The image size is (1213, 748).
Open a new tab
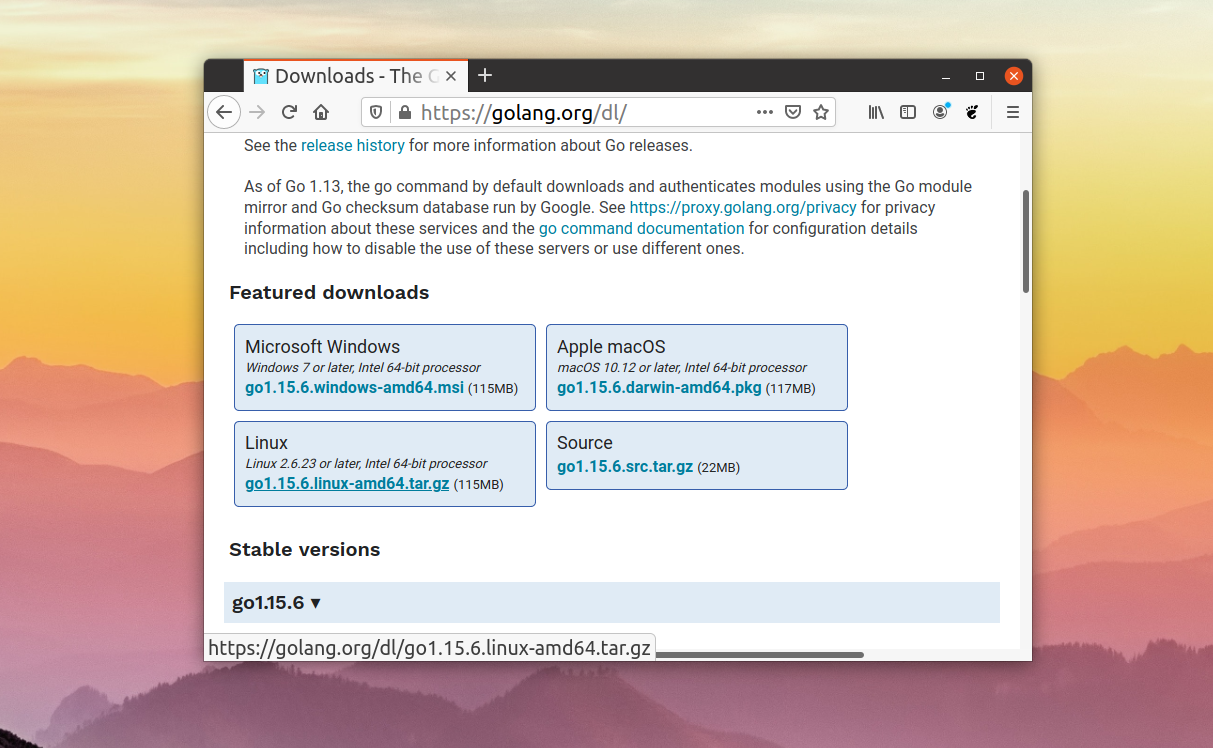(485, 75)
